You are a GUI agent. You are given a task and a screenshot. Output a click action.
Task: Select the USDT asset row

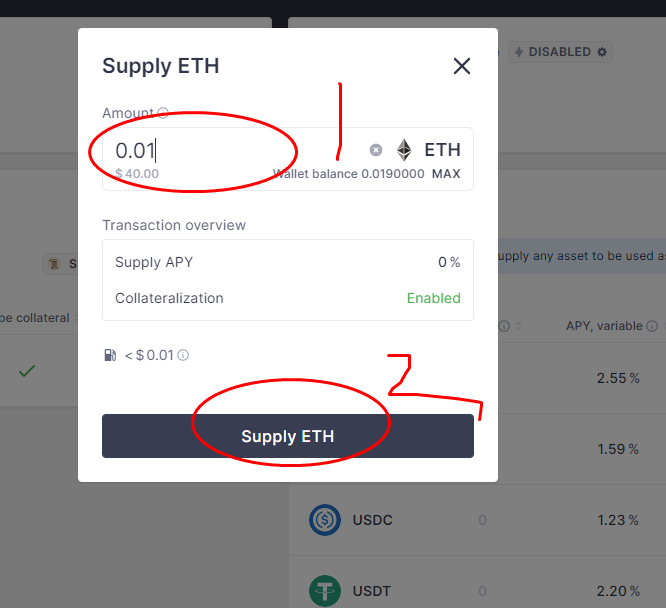pyautogui.click(x=480, y=590)
